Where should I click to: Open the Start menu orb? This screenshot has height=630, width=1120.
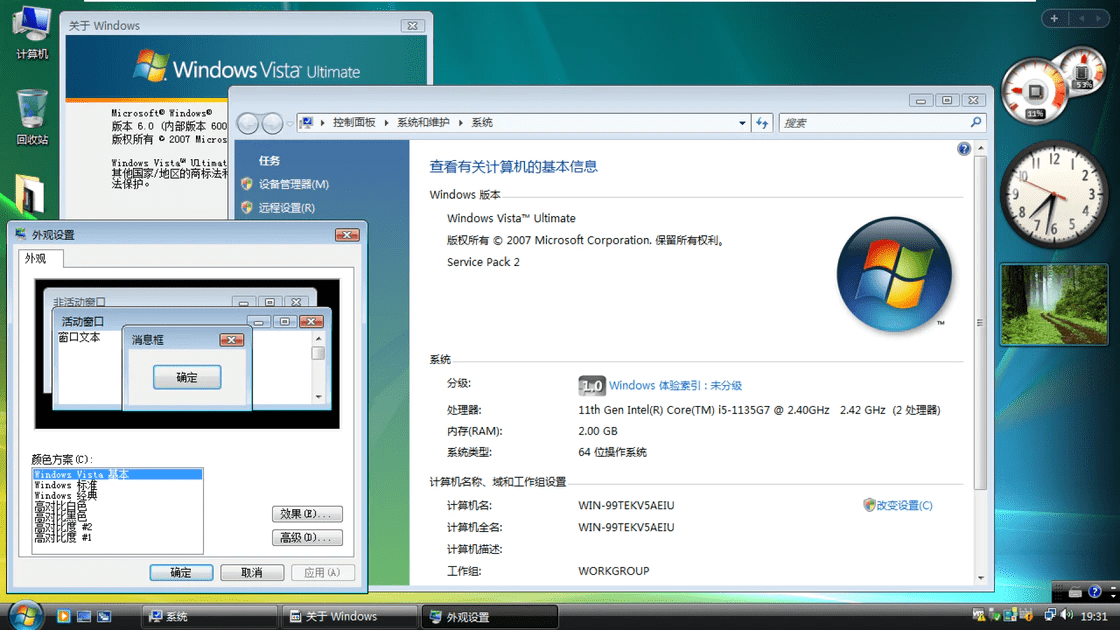point(25,614)
